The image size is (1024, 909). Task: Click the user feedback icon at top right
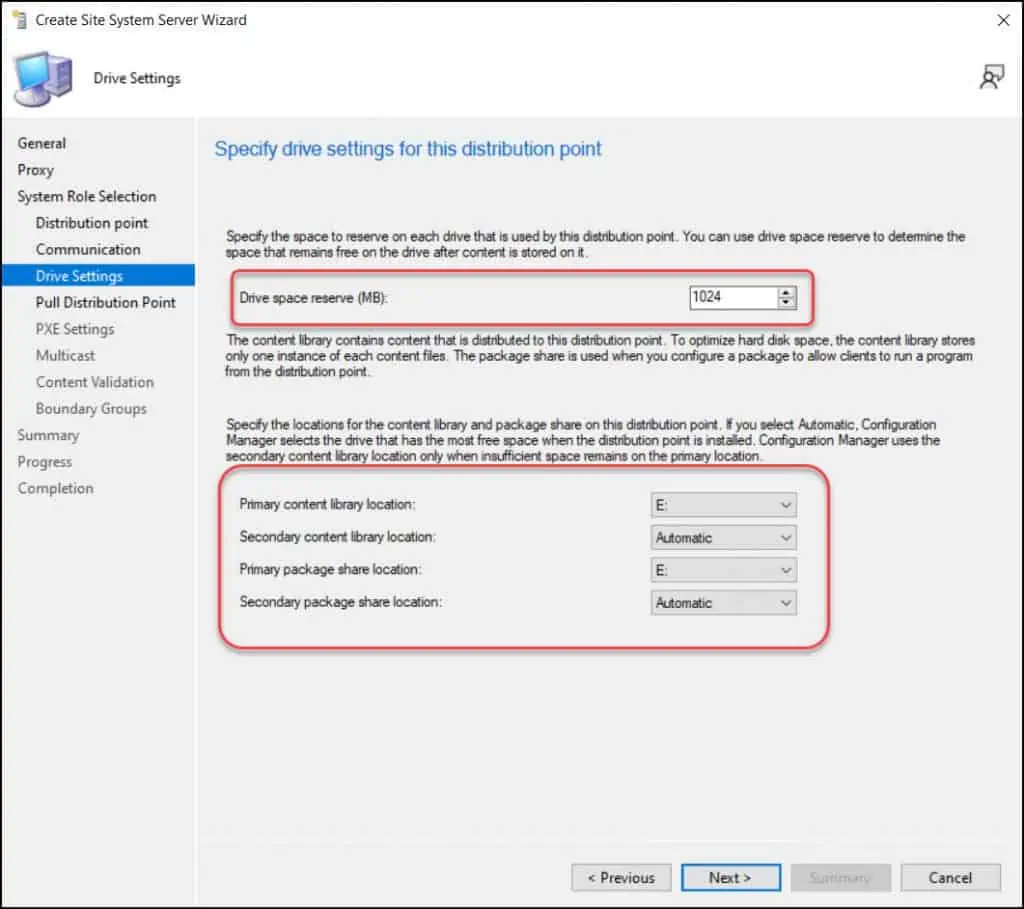click(991, 78)
